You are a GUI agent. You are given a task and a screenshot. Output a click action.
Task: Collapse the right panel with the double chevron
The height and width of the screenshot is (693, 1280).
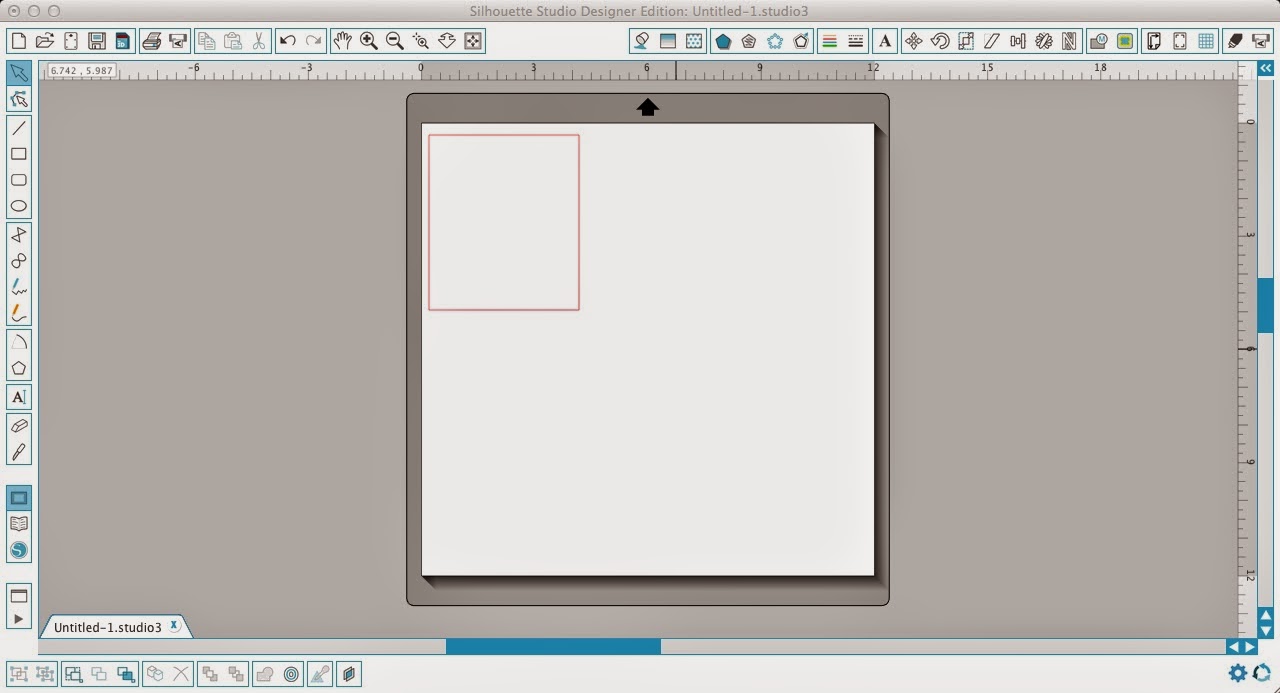(1265, 68)
